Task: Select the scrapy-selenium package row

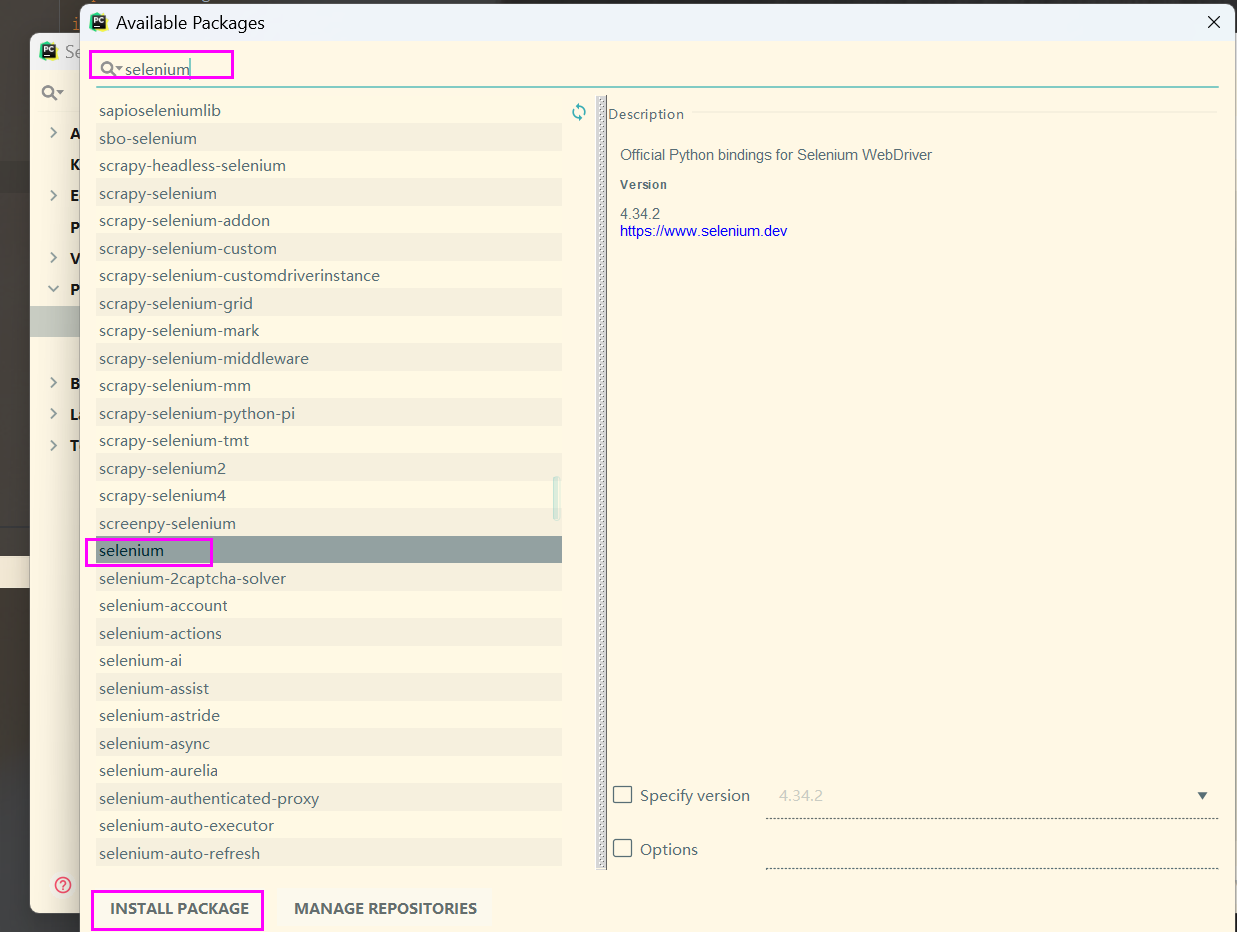Action: point(329,193)
